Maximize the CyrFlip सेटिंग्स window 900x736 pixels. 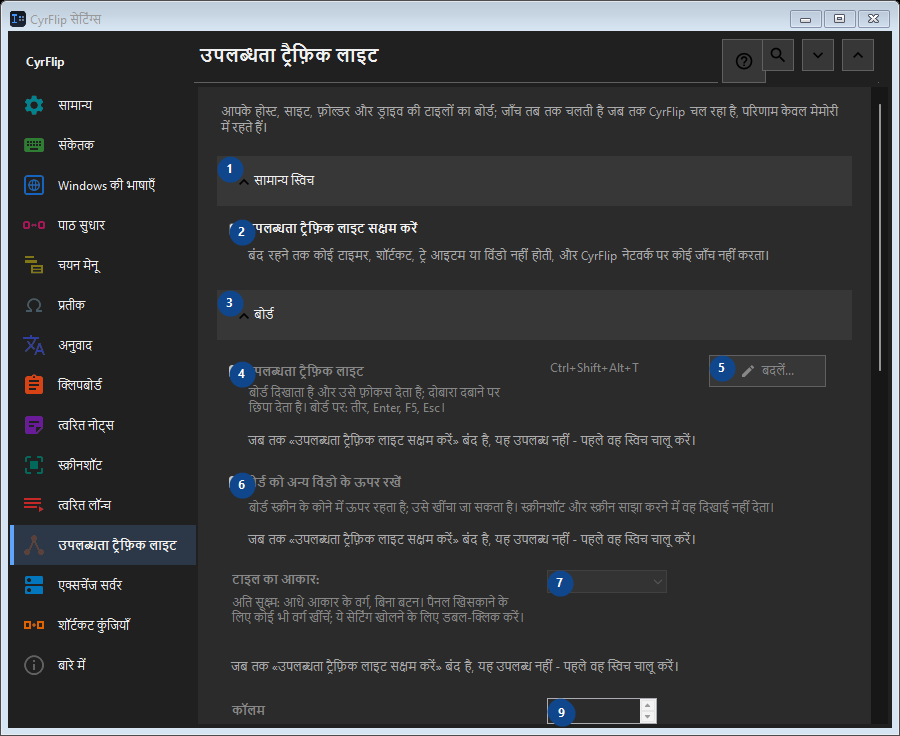[x=839, y=19]
